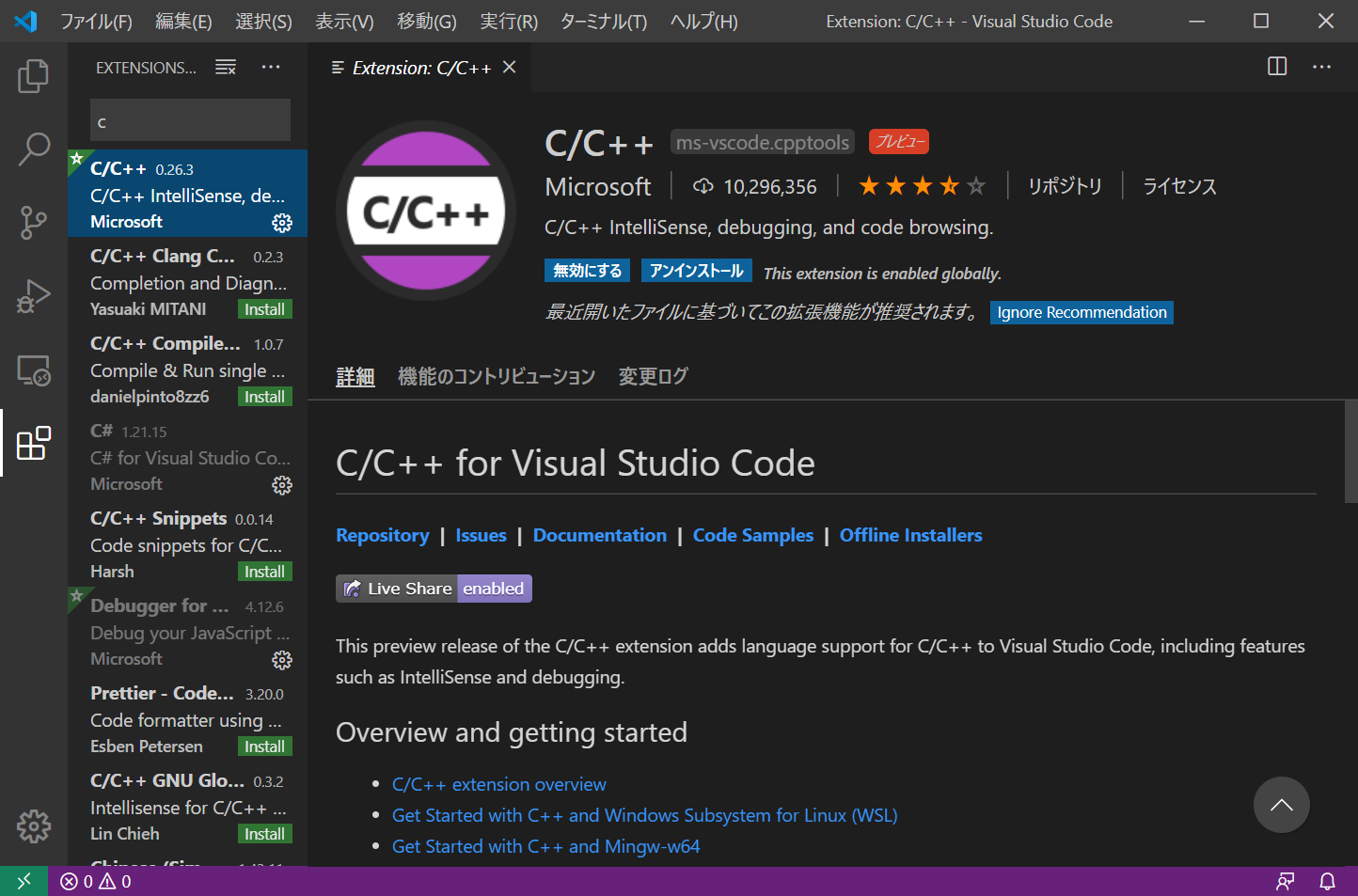This screenshot has width=1358, height=896.
Task: Open the 選択(S) menu
Action: pos(263,21)
